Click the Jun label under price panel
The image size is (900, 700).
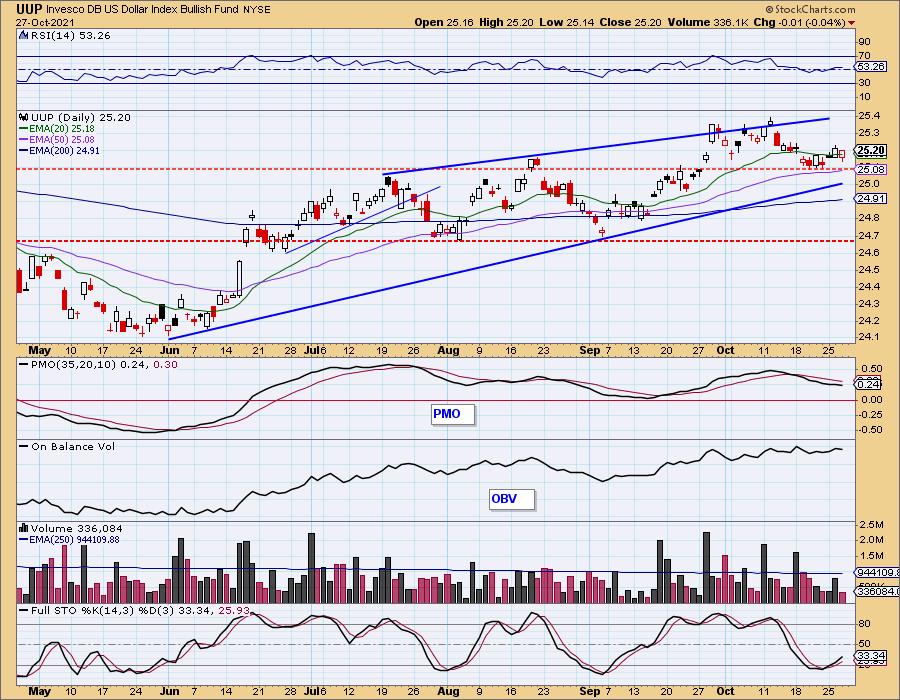click(169, 350)
